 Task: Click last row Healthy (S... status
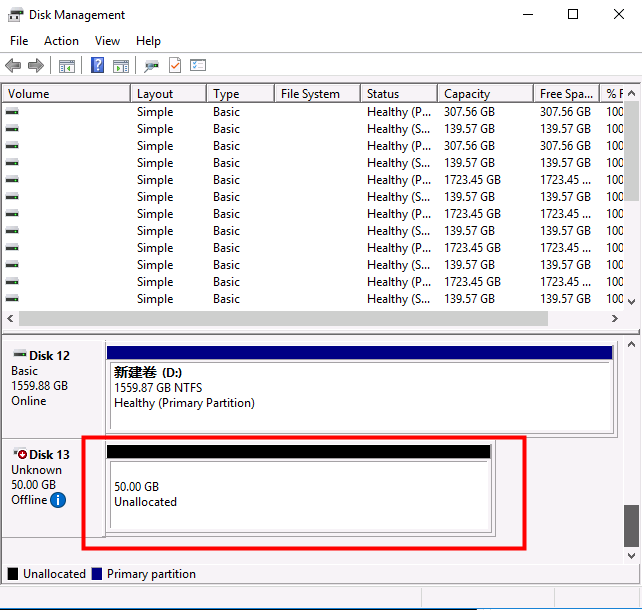(398, 299)
